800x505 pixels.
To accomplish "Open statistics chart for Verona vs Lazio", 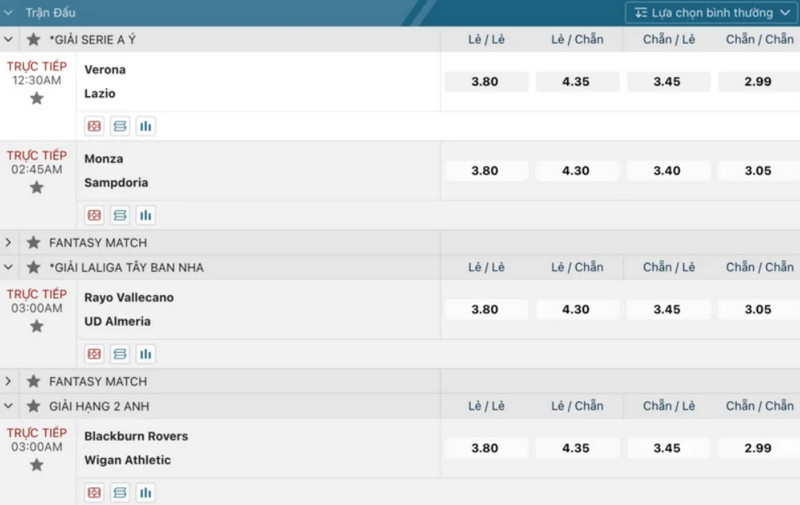I will tap(146, 127).
